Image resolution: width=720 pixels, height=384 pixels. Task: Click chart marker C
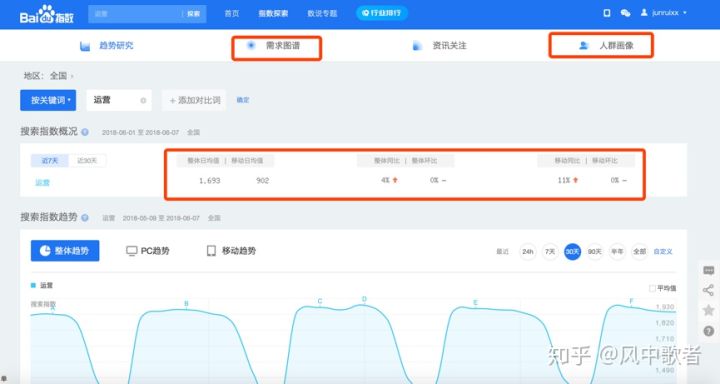coord(320,301)
